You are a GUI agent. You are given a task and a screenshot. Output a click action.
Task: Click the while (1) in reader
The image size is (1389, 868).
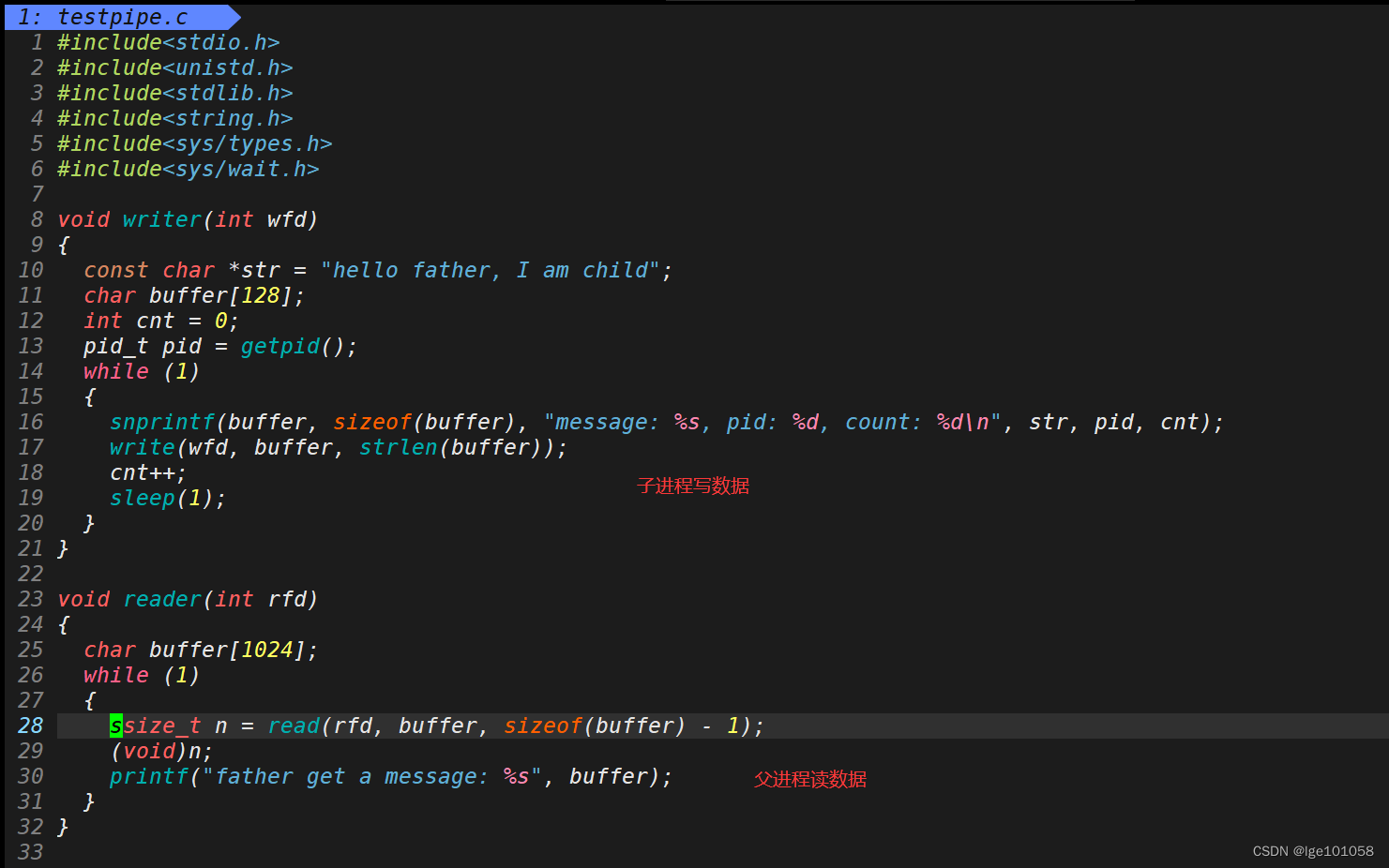[142, 676]
